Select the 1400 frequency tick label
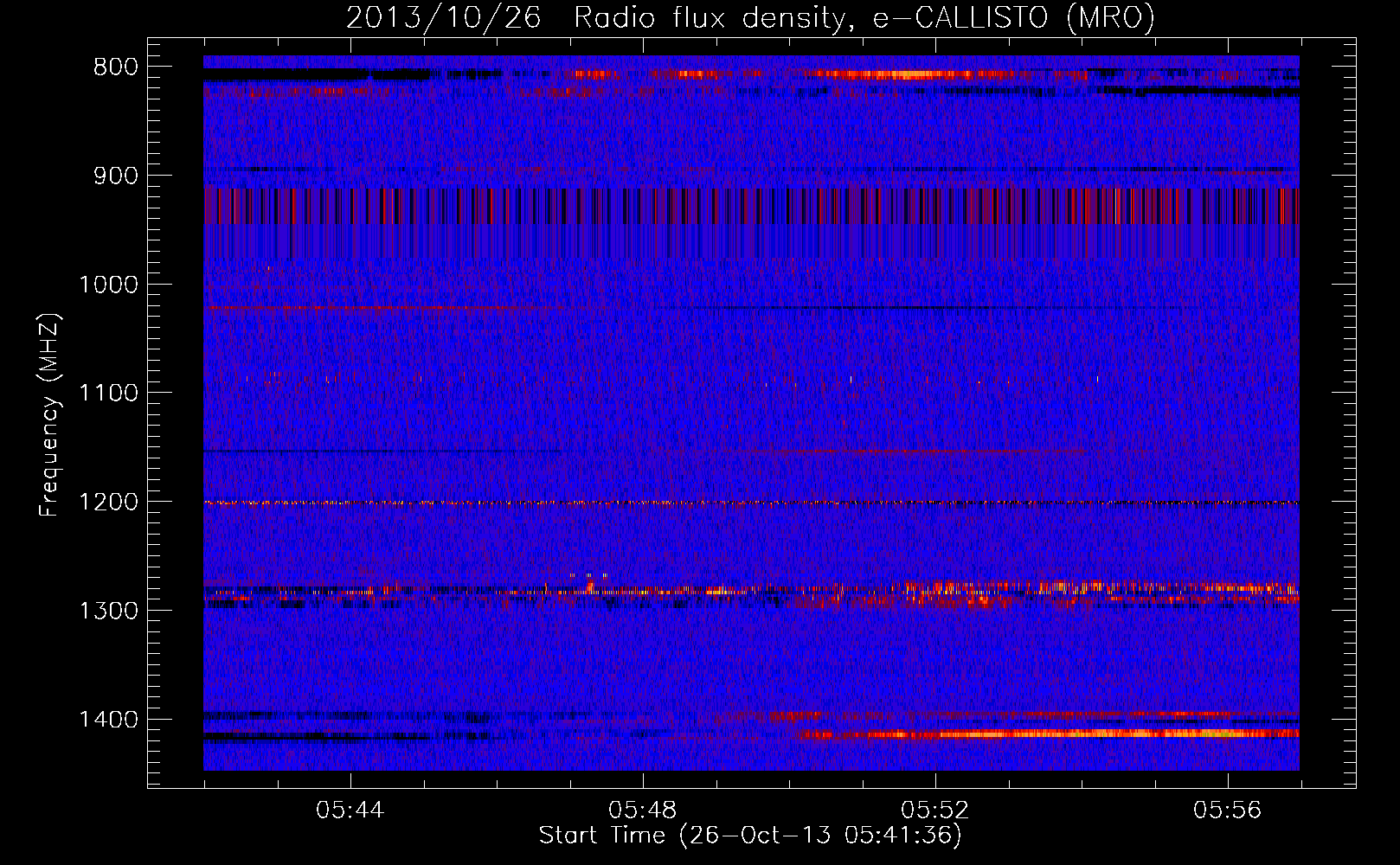 [x=108, y=720]
